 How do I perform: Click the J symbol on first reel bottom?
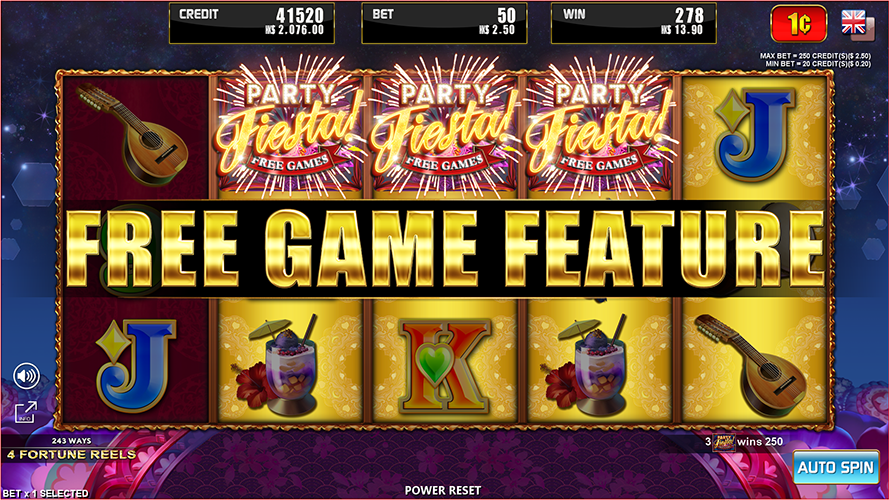point(136,365)
